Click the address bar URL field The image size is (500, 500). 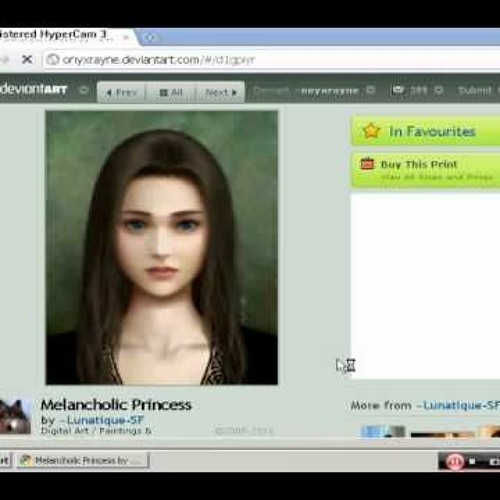(x=272, y=60)
